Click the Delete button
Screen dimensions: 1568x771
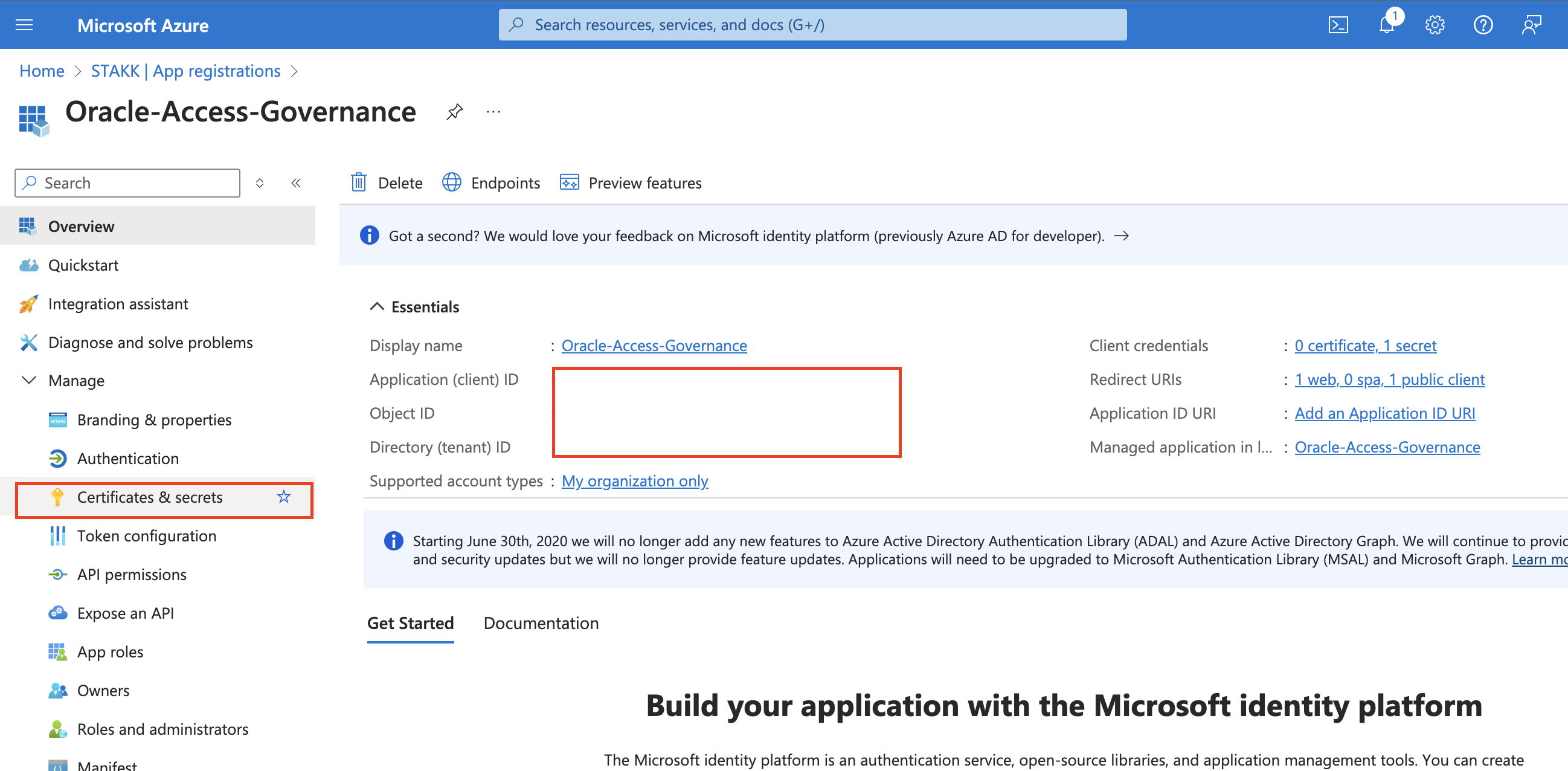point(387,182)
